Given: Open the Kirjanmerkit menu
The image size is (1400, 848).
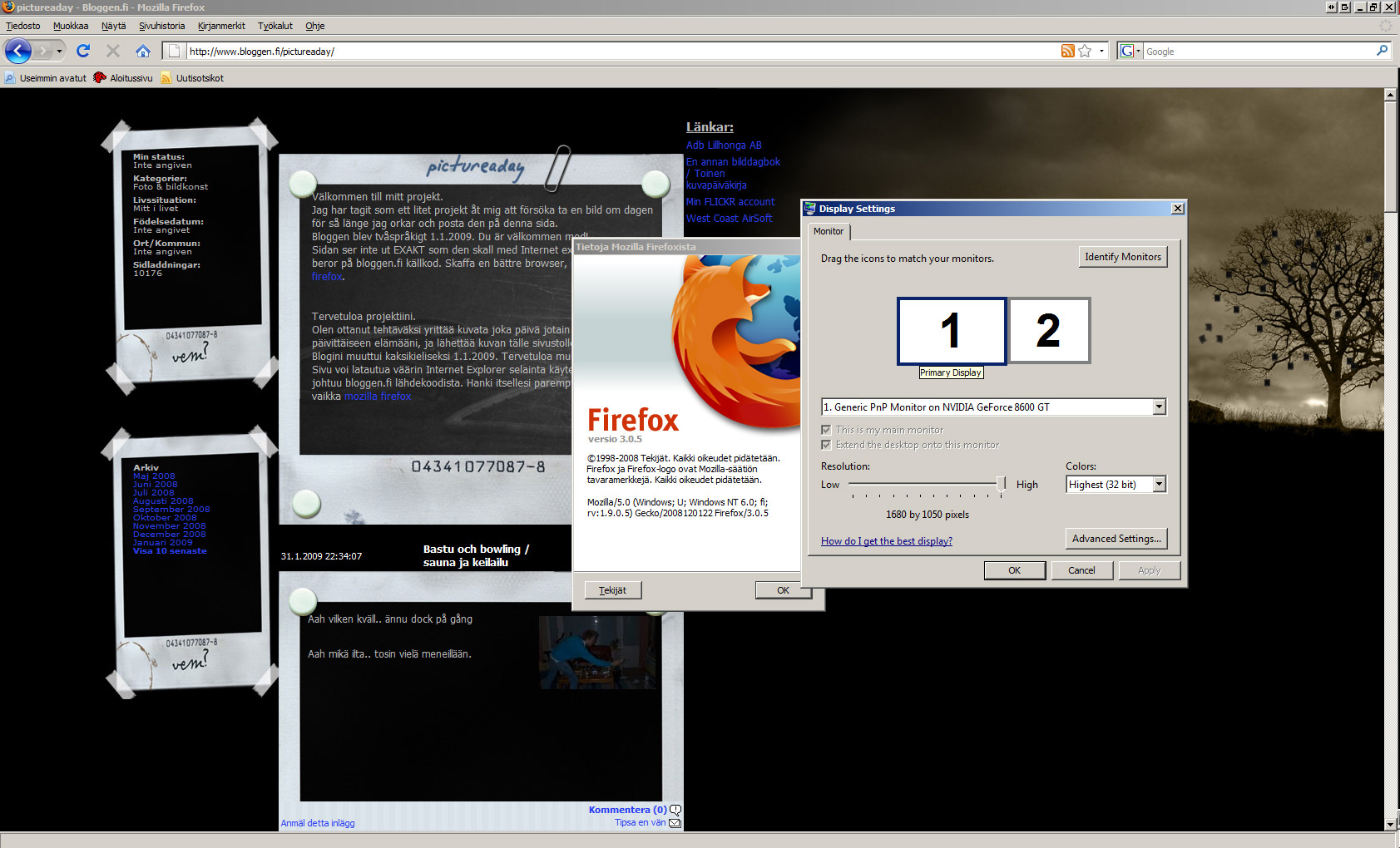Looking at the screenshot, I should click(221, 26).
